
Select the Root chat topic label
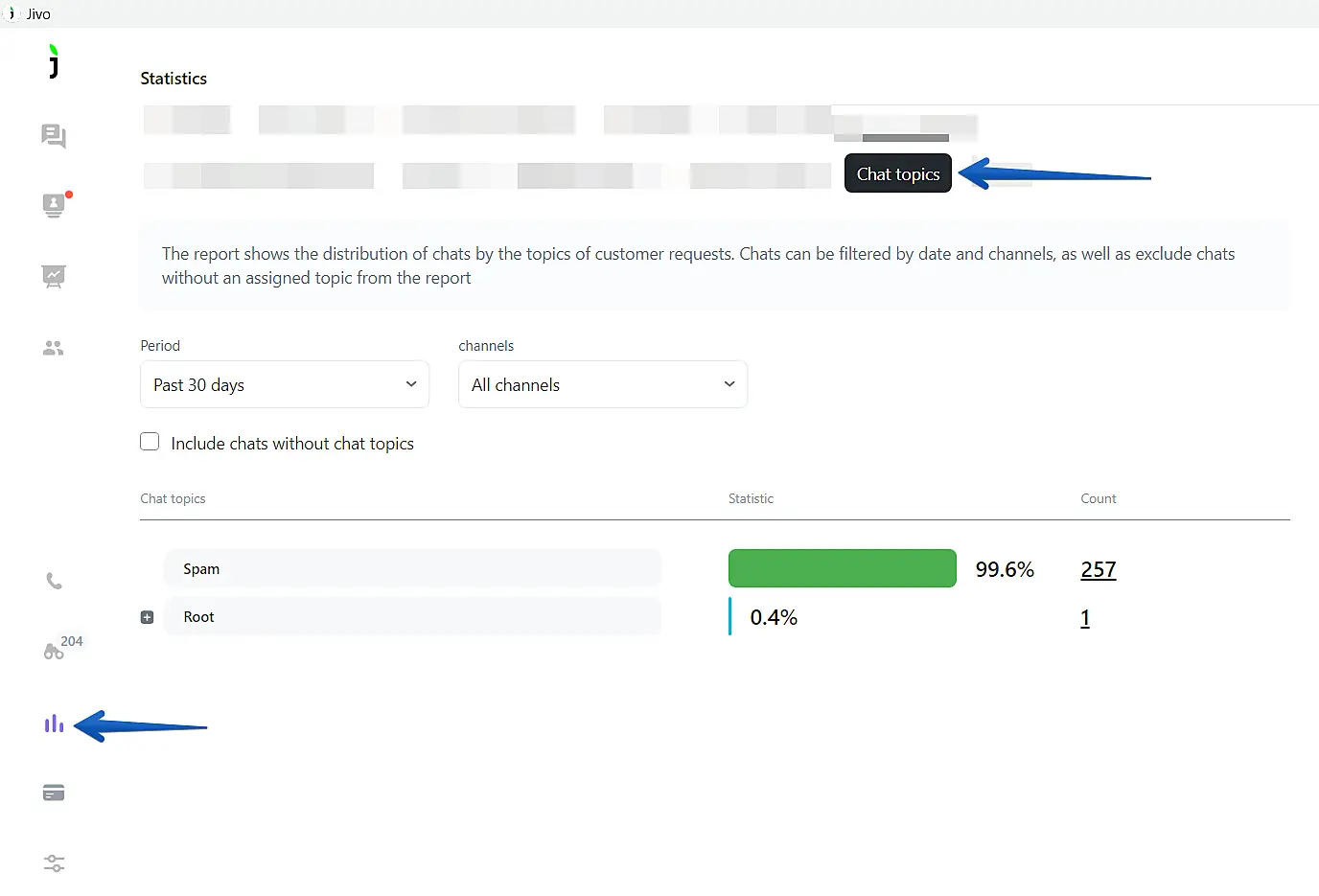(199, 617)
